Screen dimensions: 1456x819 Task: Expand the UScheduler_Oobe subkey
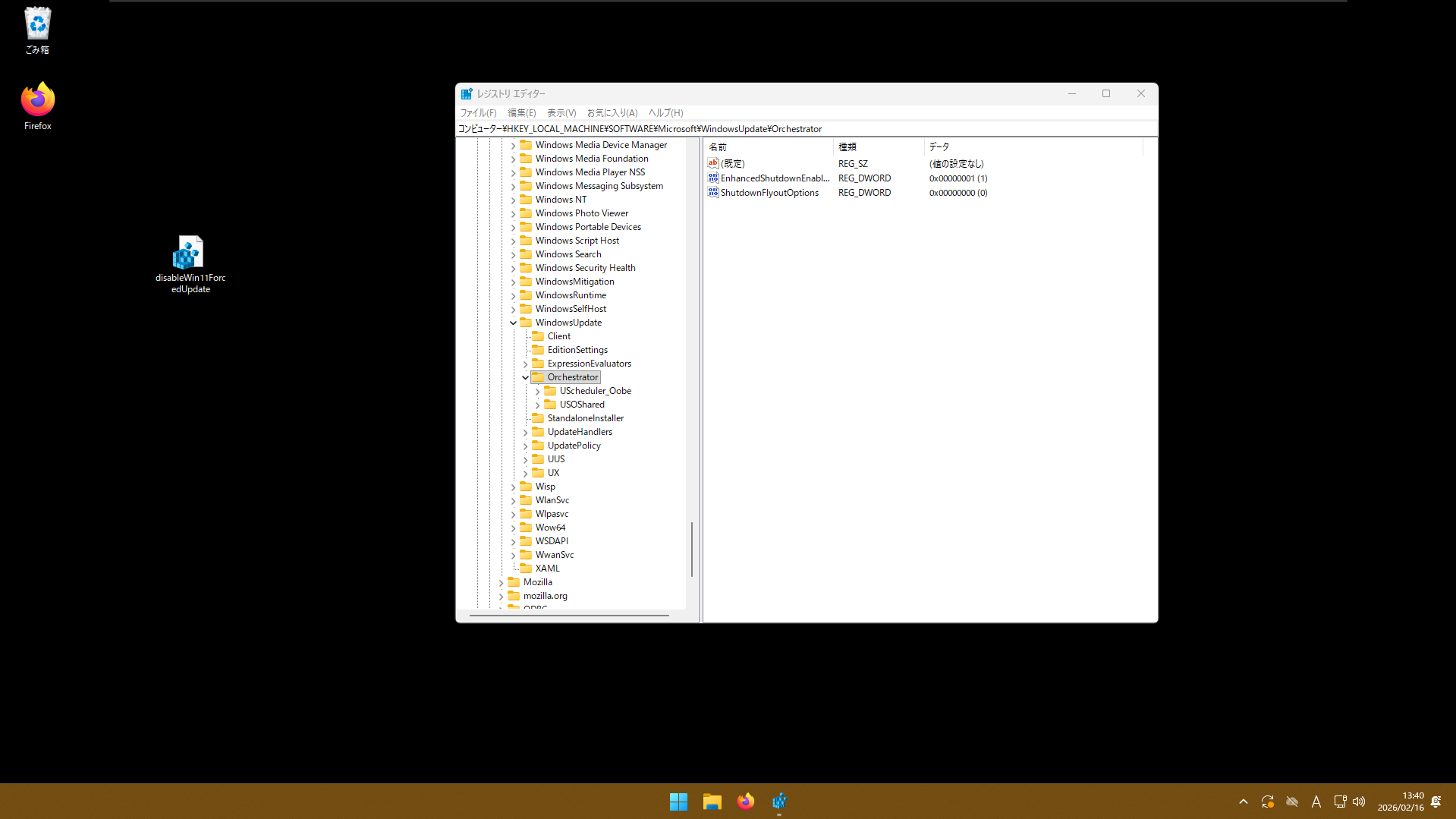tap(538, 392)
